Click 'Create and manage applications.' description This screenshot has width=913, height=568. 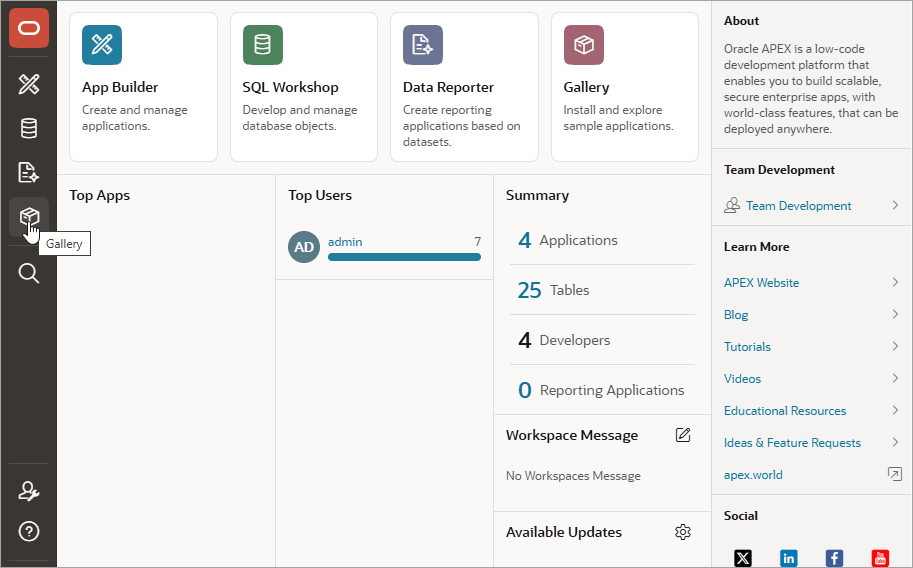coord(135,118)
